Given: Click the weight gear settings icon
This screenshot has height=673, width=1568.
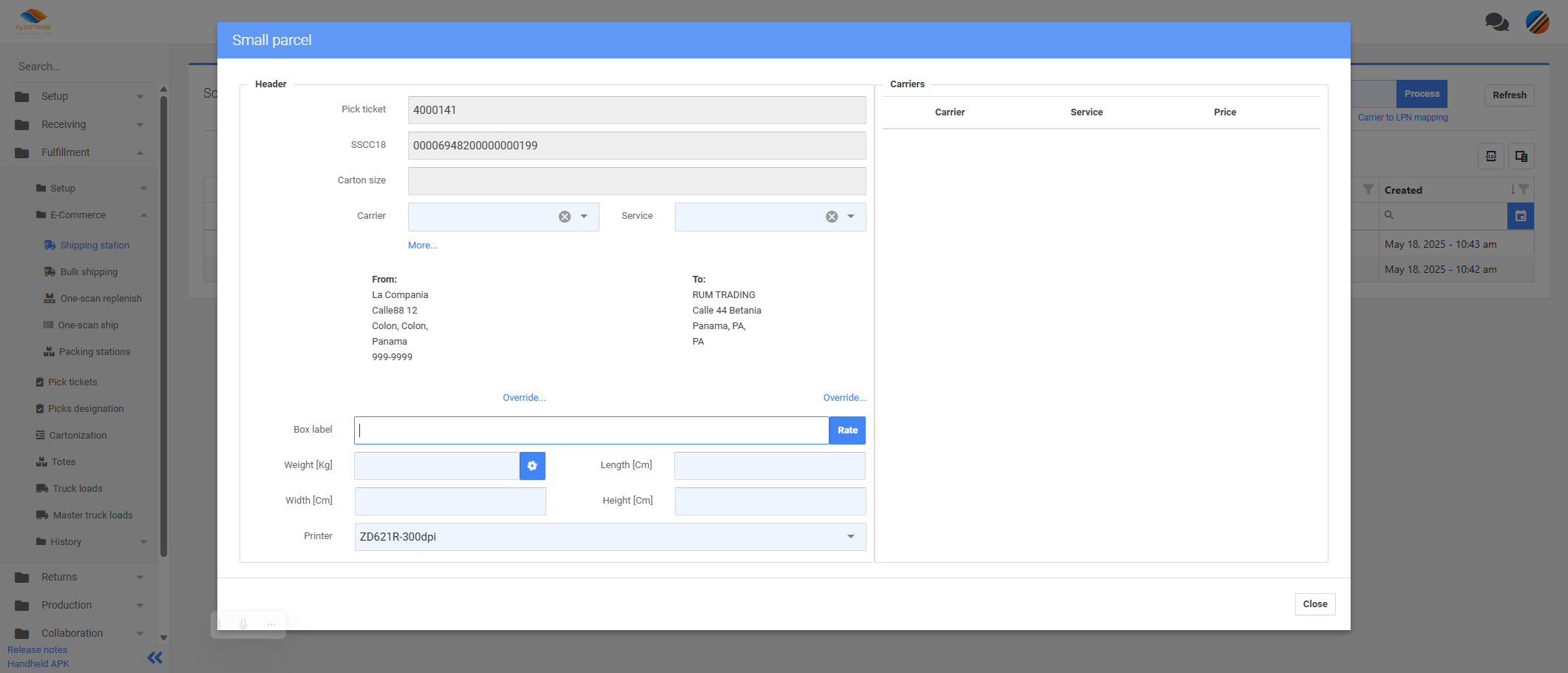Looking at the screenshot, I should tap(532, 466).
